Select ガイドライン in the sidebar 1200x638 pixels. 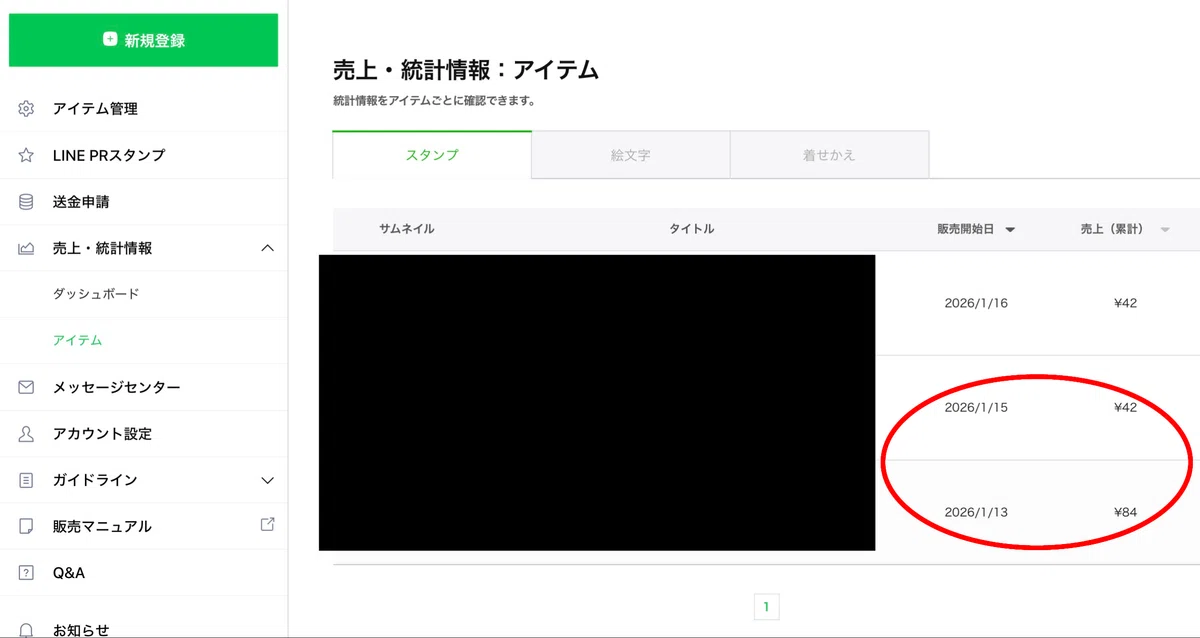coord(95,480)
